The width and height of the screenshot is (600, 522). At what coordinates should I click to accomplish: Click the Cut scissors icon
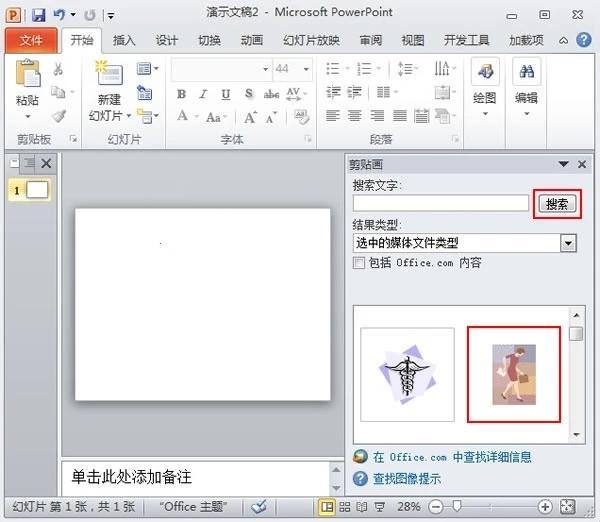tap(58, 69)
